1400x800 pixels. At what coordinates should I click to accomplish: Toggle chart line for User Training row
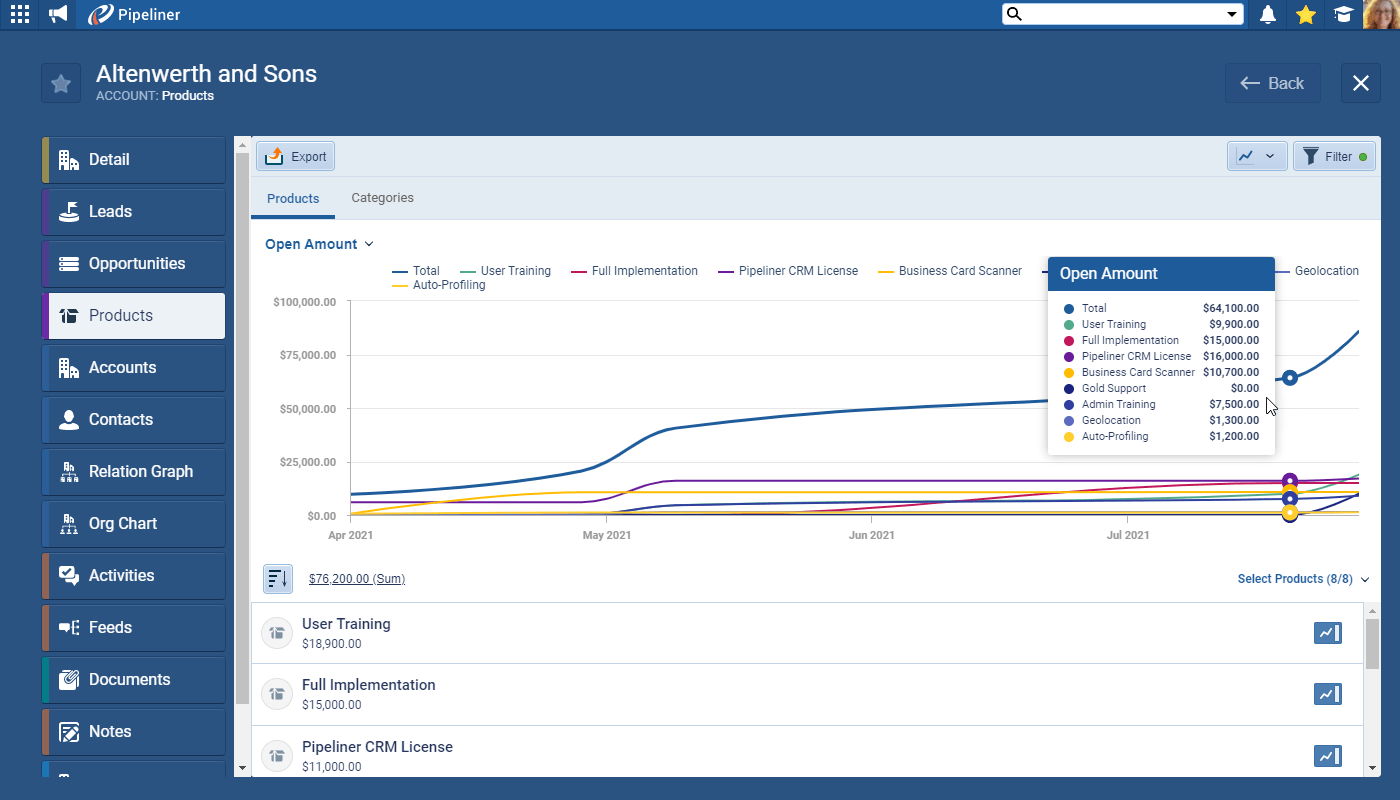click(1327, 633)
